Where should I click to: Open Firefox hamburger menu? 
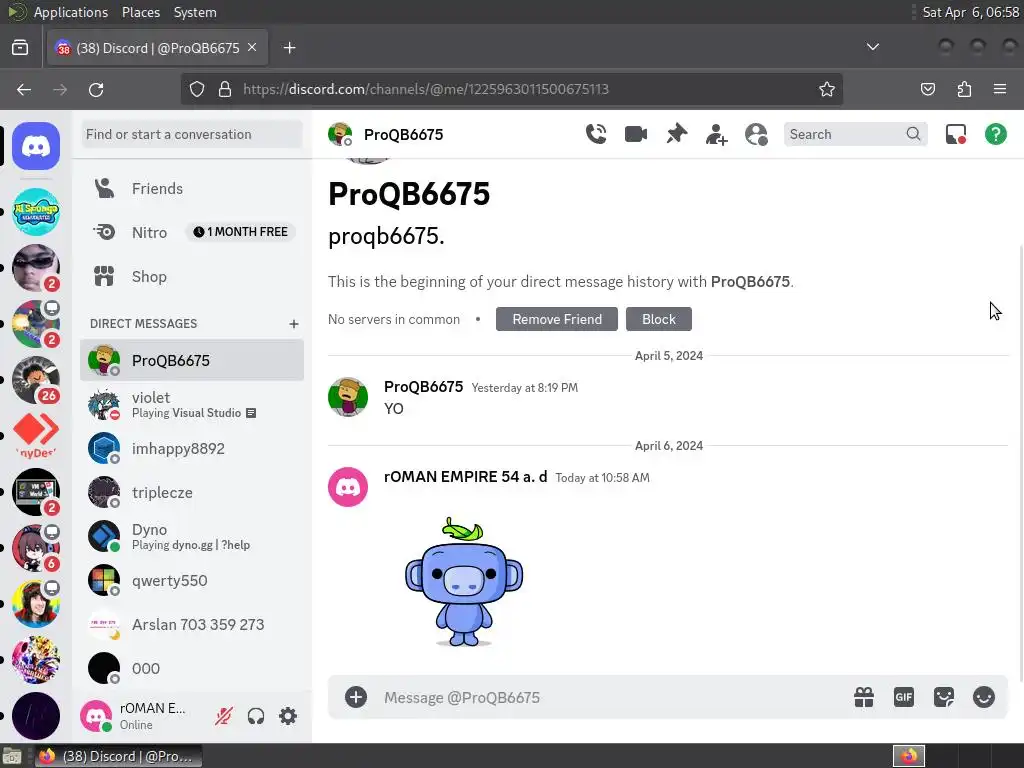pyautogui.click(x=1000, y=89)
